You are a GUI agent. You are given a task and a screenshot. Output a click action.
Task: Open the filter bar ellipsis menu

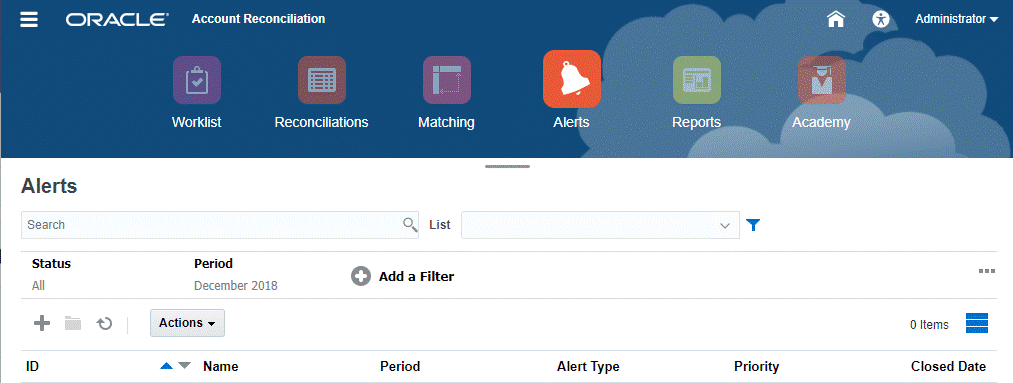pos(987,271)
